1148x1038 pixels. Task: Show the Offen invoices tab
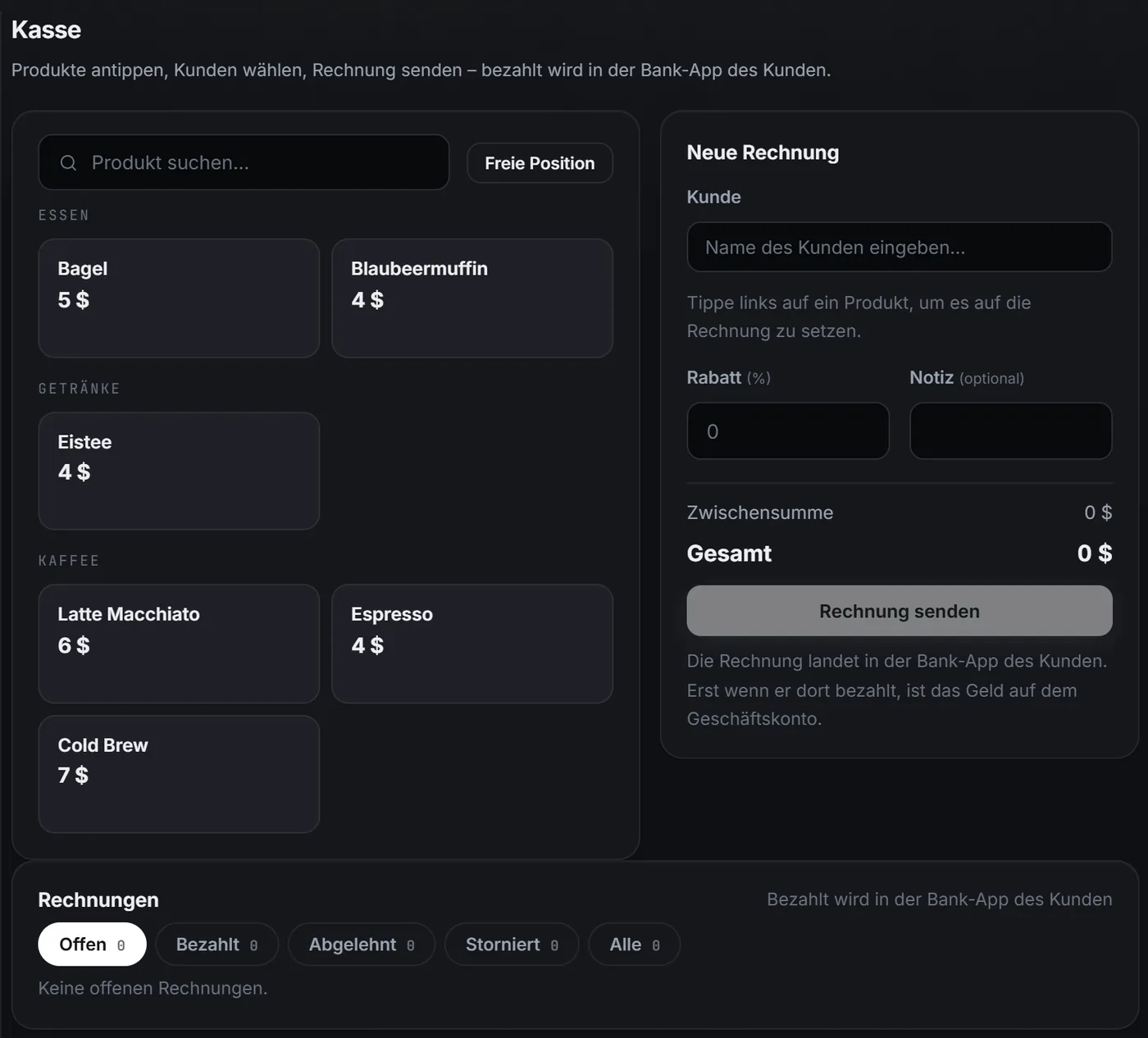(92, 945)
